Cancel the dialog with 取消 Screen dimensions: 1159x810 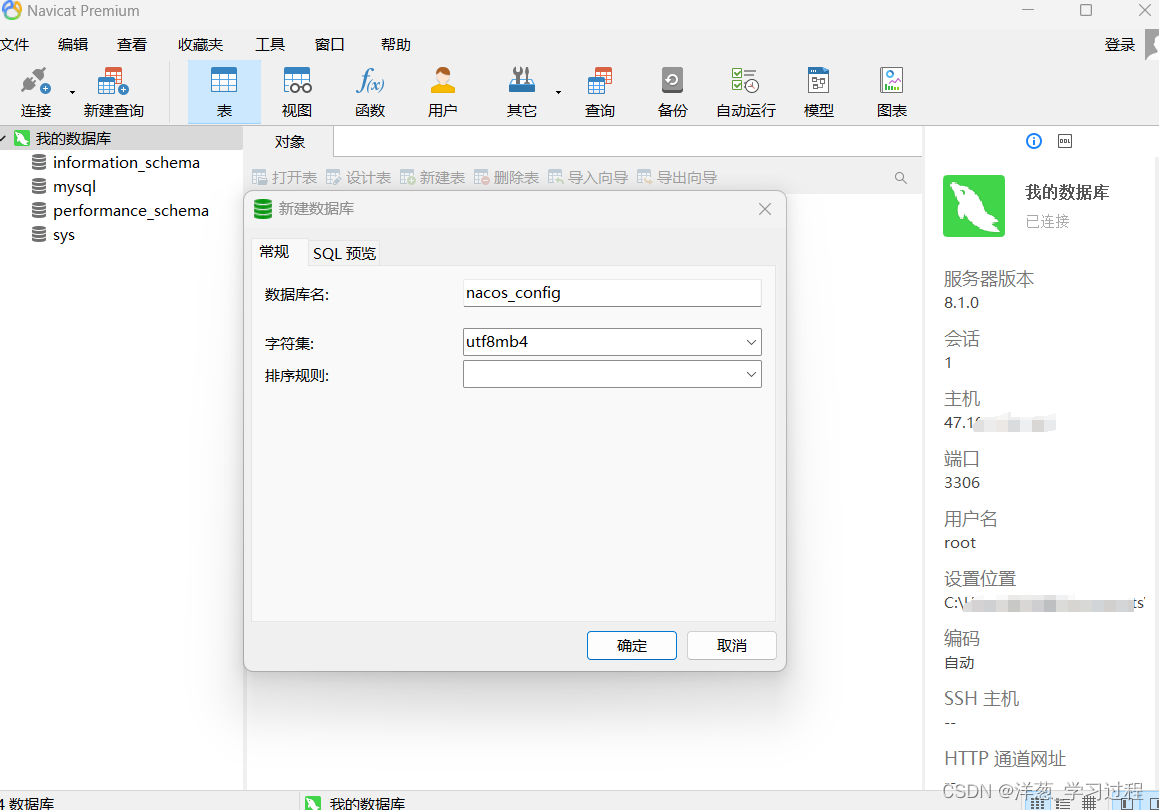coord(731,645)
